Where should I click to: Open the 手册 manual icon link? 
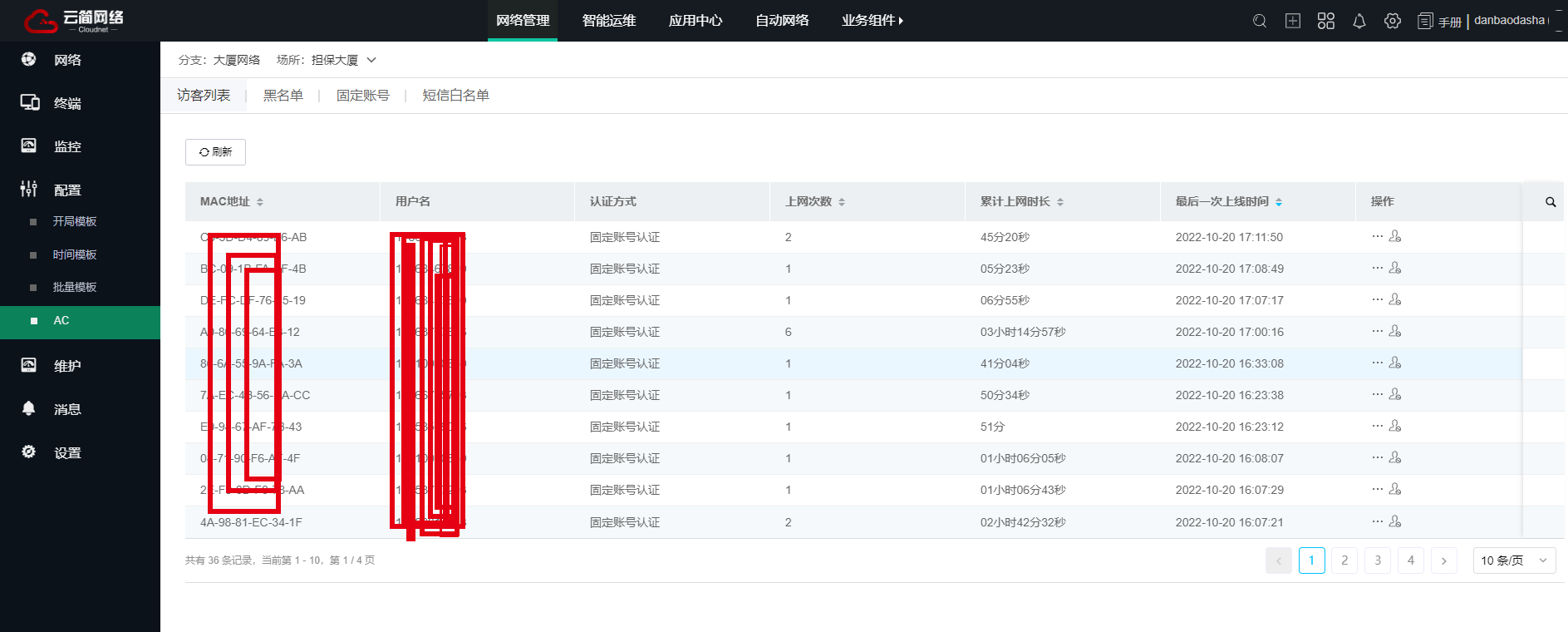(x=1440, y=22)
